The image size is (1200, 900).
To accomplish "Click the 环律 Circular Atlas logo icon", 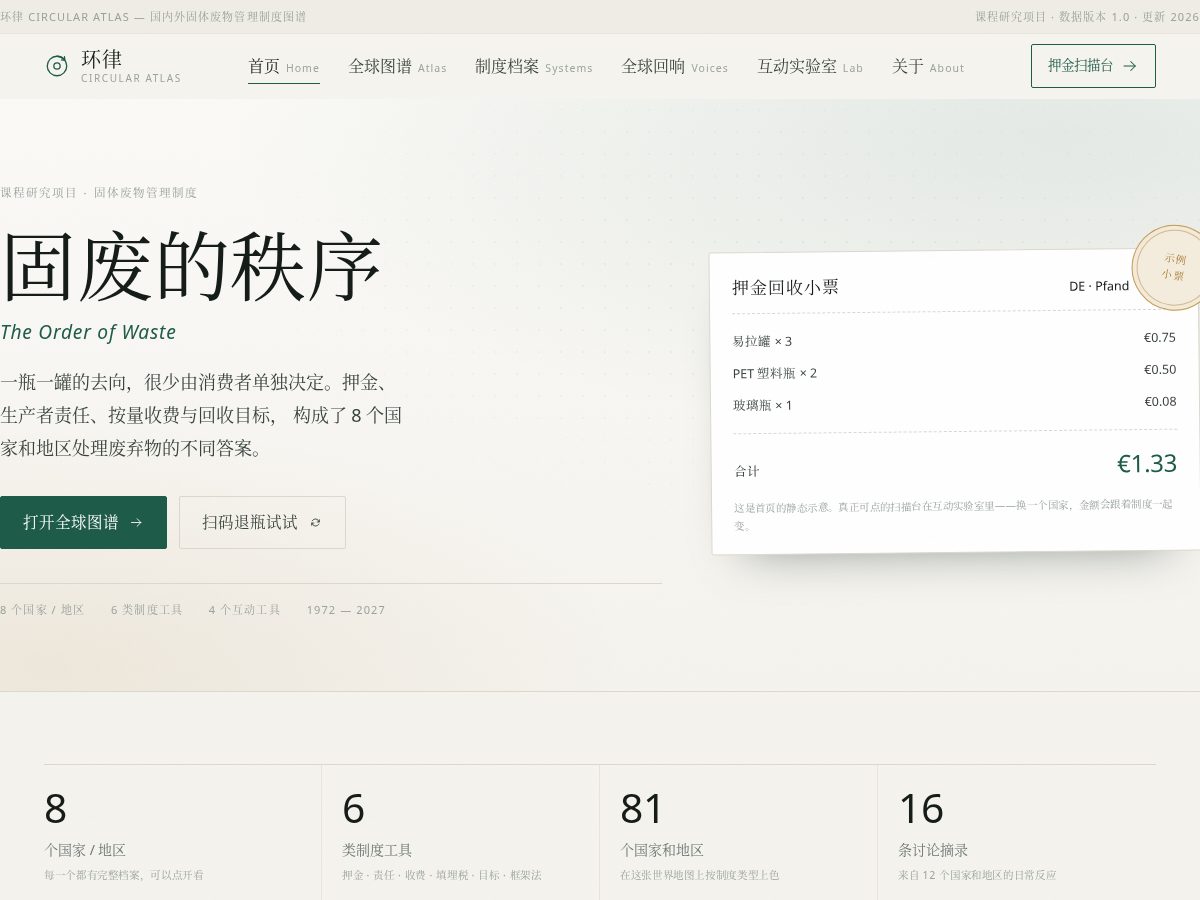I will [x=57, y=66].
